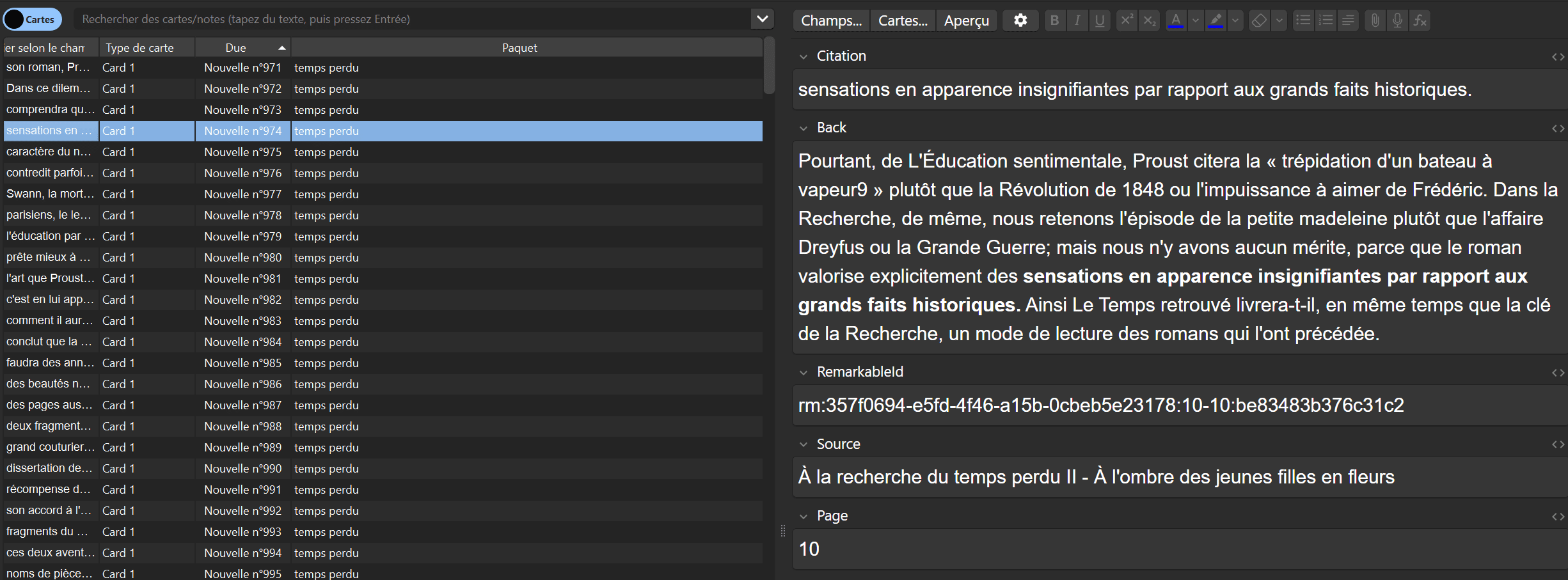Open the text color picker dropdown arrow
Image resolution: width=1568 pixels, height=580 pixels.
click(x=1195, y=20)
